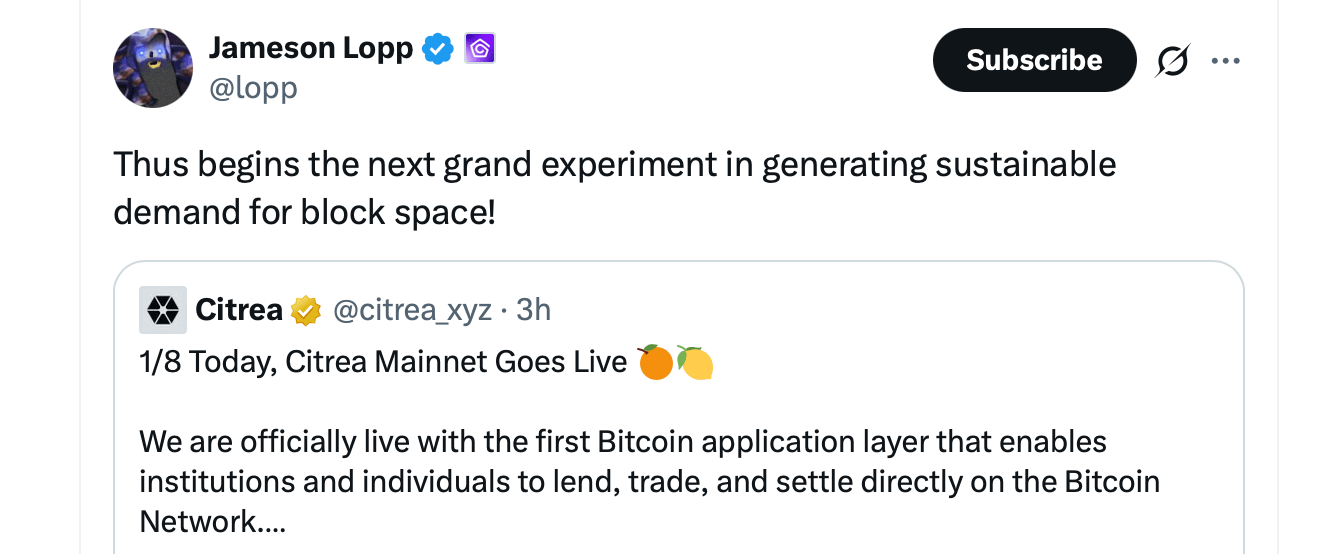The image size is (1338, 554).
Task: Click the gold verified badge beside Citrea
Action: [x=305, y=311]
